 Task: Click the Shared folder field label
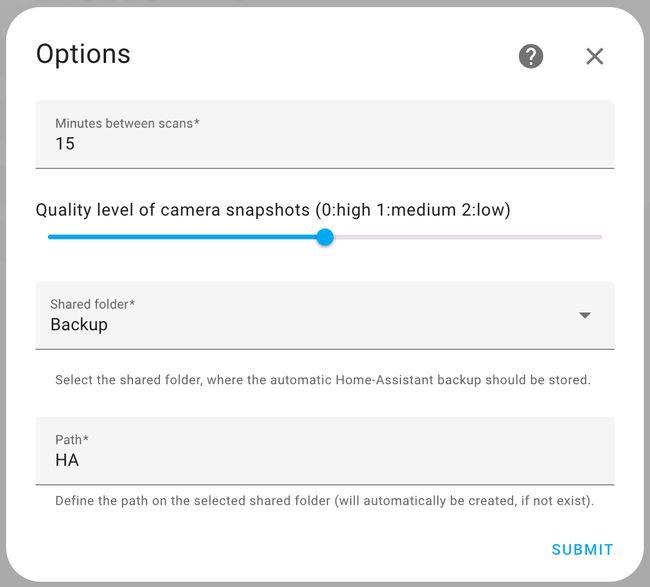click(x=92, y=304)
